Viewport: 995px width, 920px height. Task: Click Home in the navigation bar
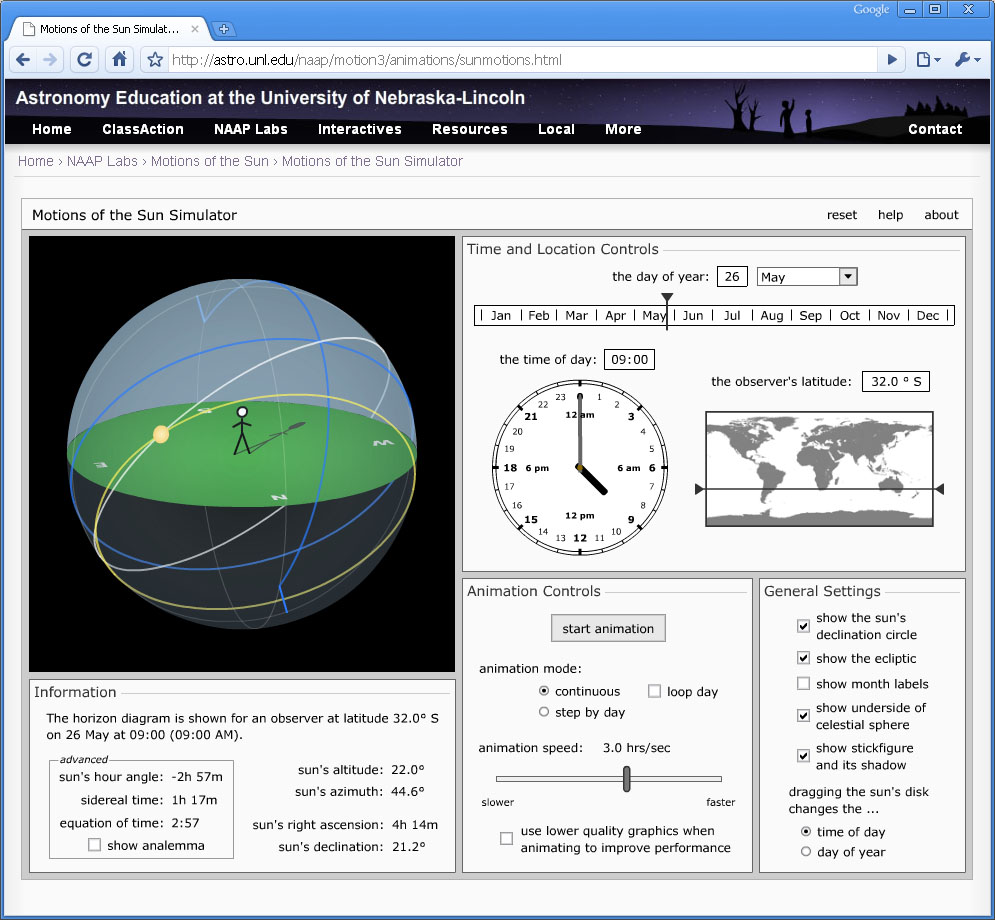51,129
